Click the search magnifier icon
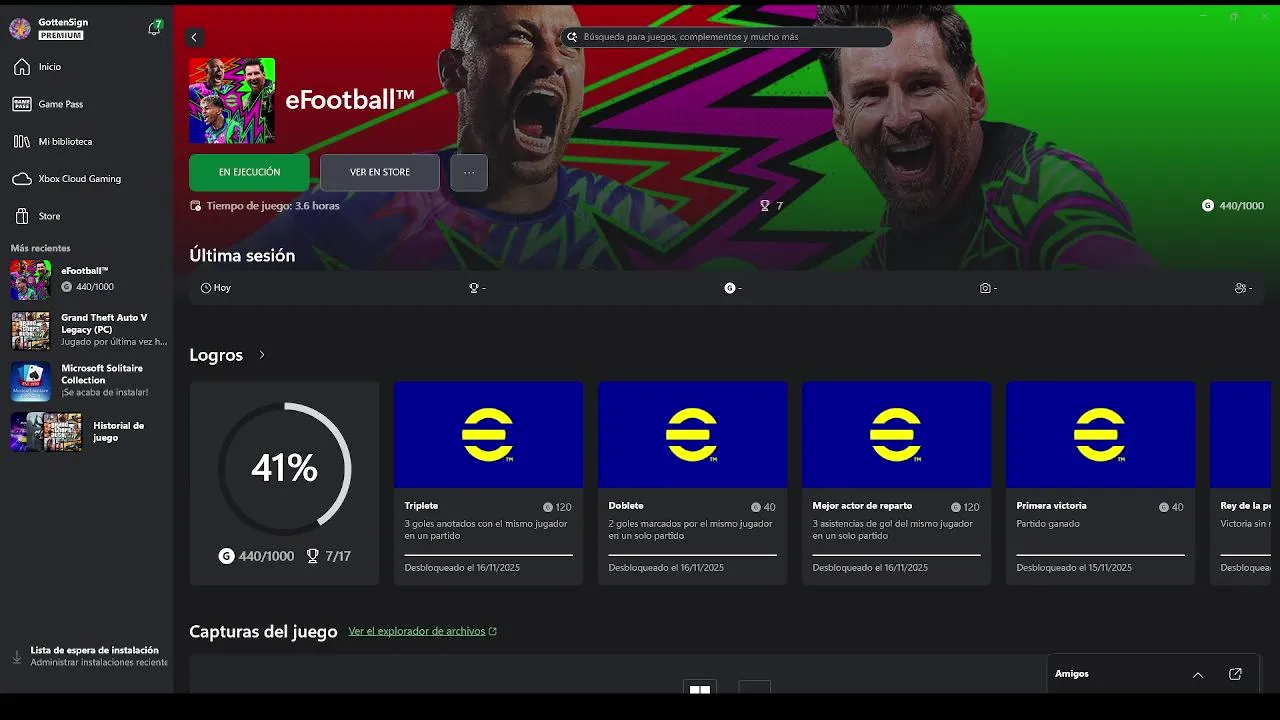Screen dimensions: 1280x720 point(572,37)
